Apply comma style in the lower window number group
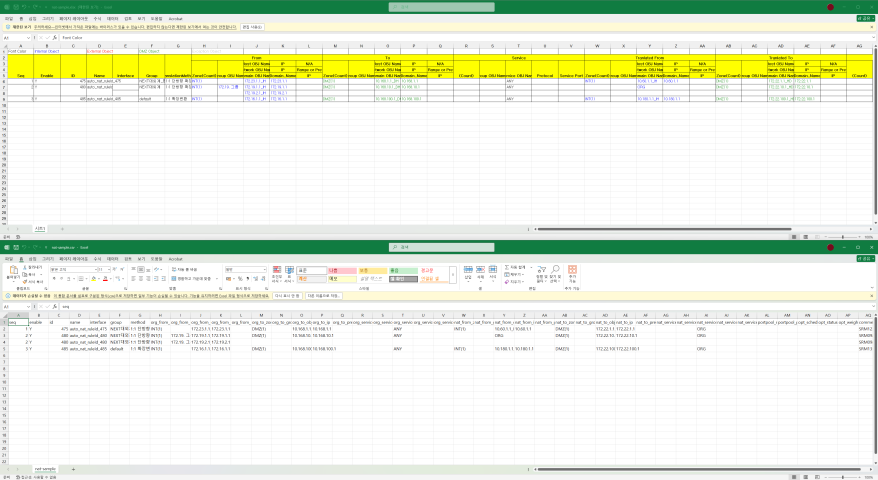Image resolution: width=878 pixels, height=480 pixels. point(248,278)
